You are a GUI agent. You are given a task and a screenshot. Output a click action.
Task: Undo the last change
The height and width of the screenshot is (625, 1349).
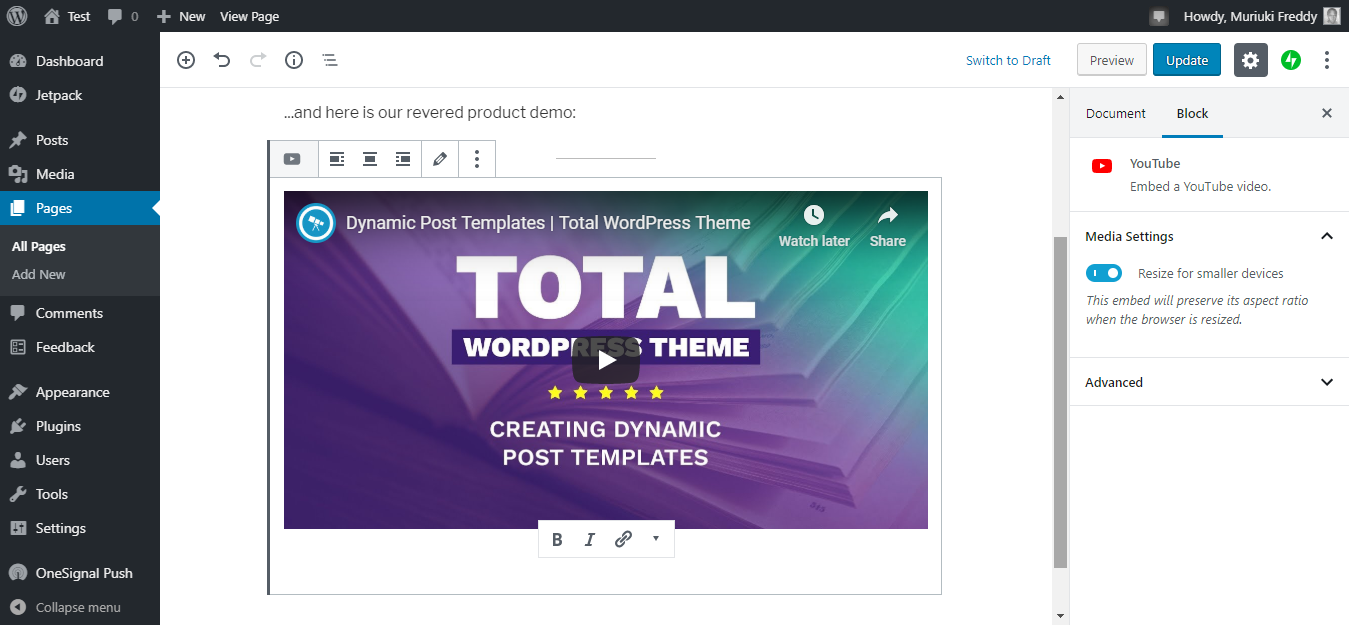click(x=222, y=60)
